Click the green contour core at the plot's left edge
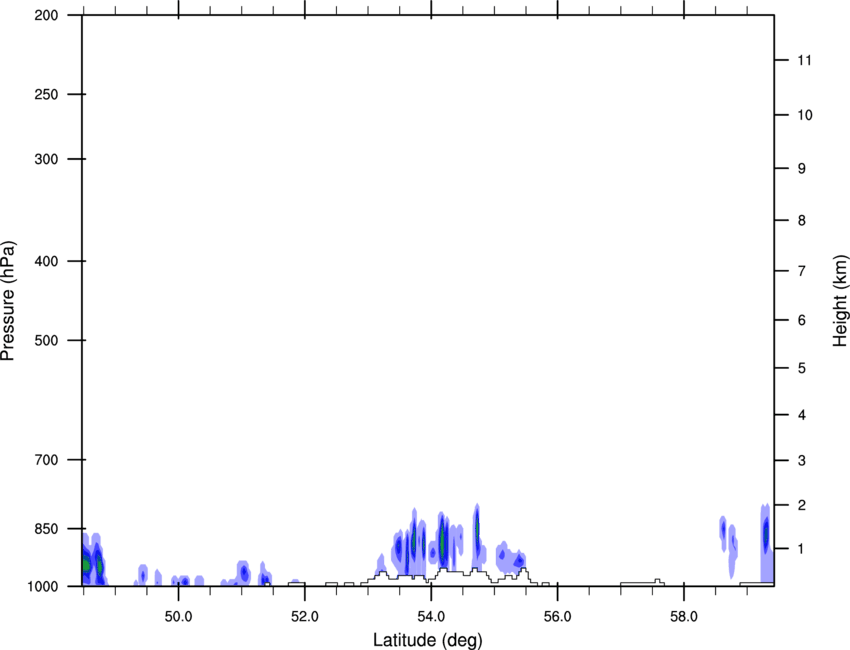This screenshot has height=650, width=850. [x=86, y=564]
